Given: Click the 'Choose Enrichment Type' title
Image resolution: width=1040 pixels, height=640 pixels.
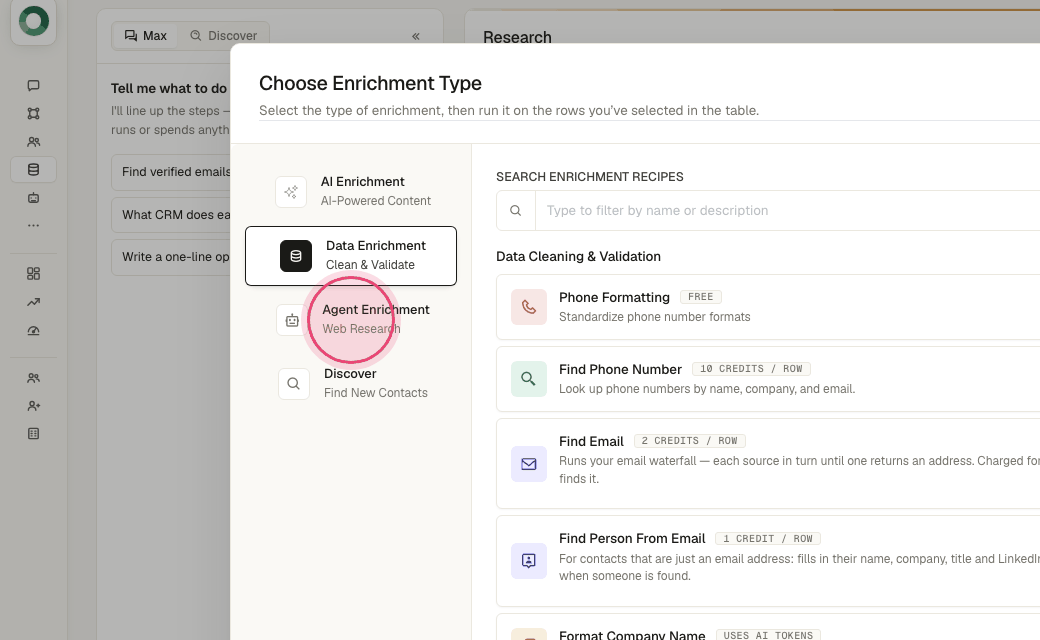Looking at the screenshot, I should 370,84.
